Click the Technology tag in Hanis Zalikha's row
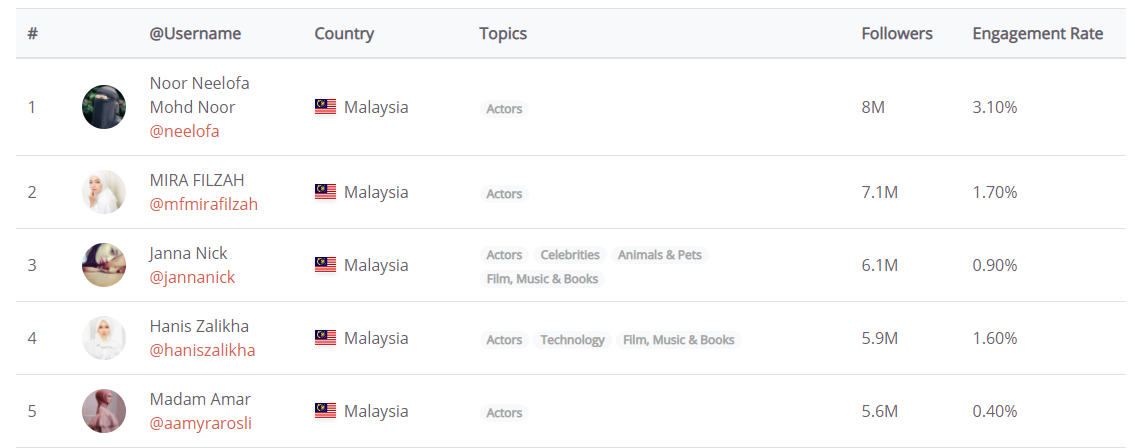The height and width of the screenshot is (448, 1135). click(x=572, y=340)
